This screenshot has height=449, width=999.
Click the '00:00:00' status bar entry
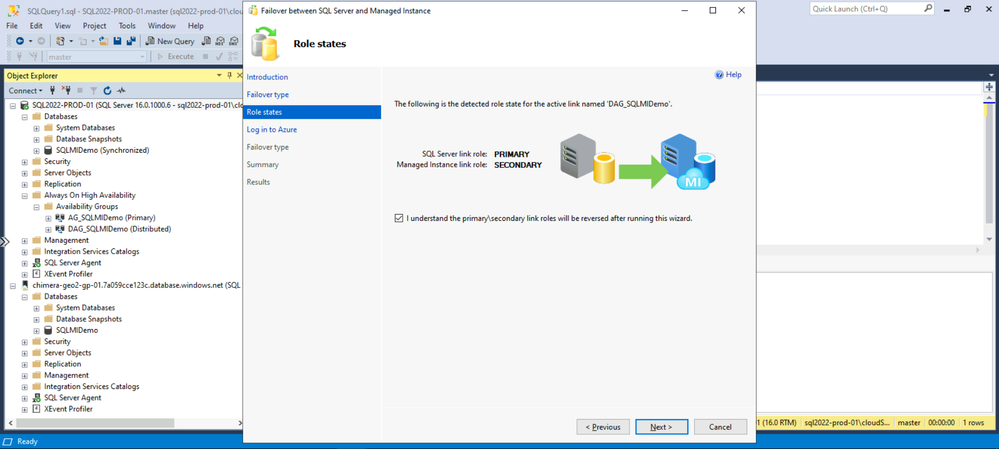coord(942,422)
